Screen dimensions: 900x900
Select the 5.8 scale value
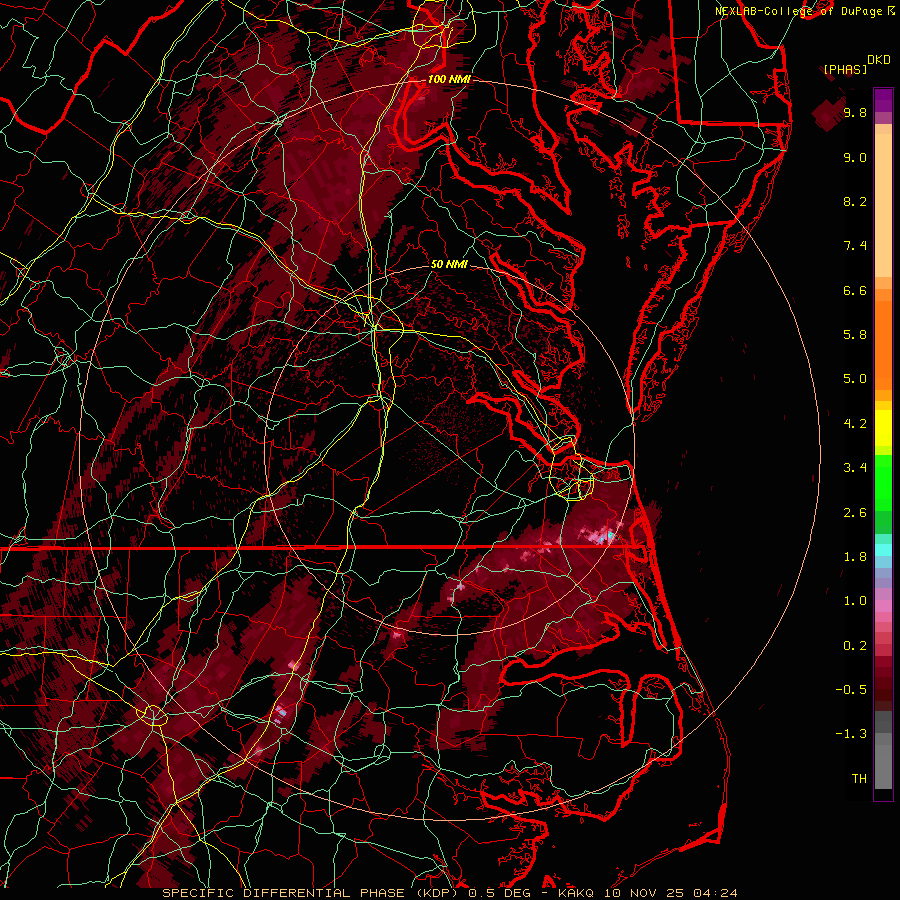point(855,335)
